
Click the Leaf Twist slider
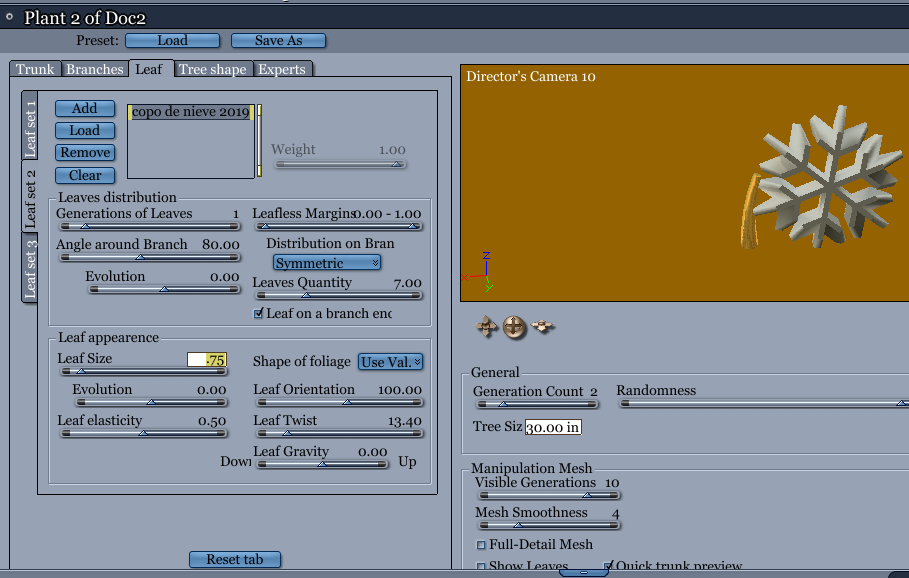[x=340, y=433]
